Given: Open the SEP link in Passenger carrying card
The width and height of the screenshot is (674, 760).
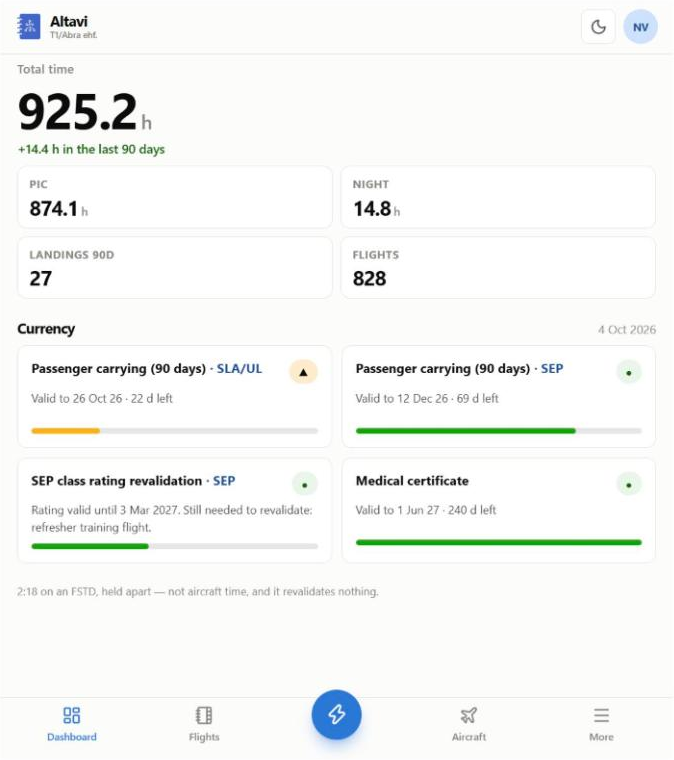Looking at the screenshot, I should (551, 369).
